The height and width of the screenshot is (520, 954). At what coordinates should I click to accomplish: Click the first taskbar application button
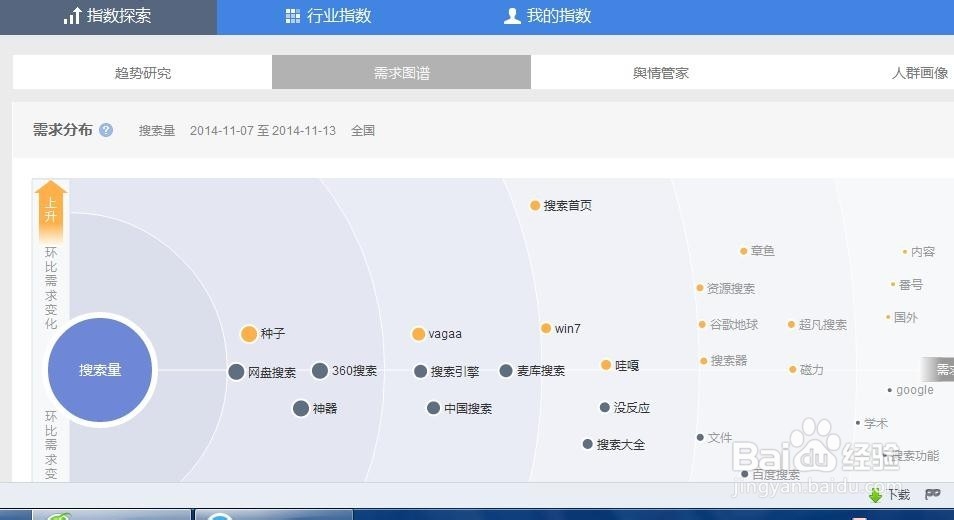tap(111, 515)
